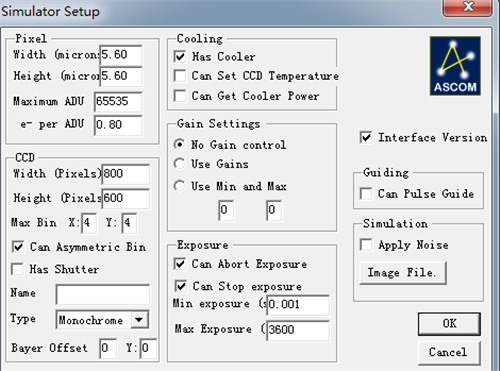Click the Simulation group label
Image resolution: width=500 pixels, height=371 pixels.
click(395, 224)
